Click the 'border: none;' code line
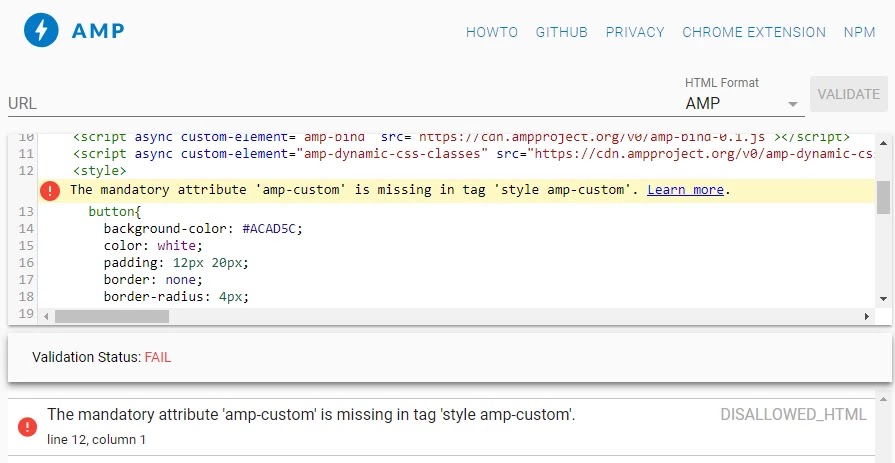Viewport: 895px width, 463px height. (x=153, y=280)
